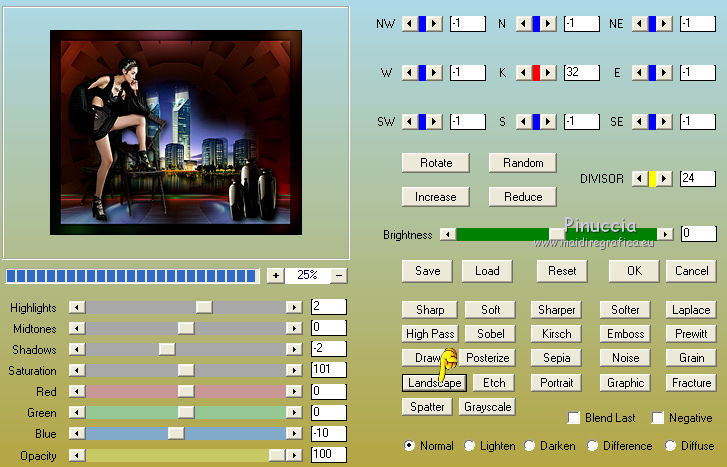Apply the Grayscale preset
The width and height of the screenshot is (727, 467).
[x=487, y=407]
